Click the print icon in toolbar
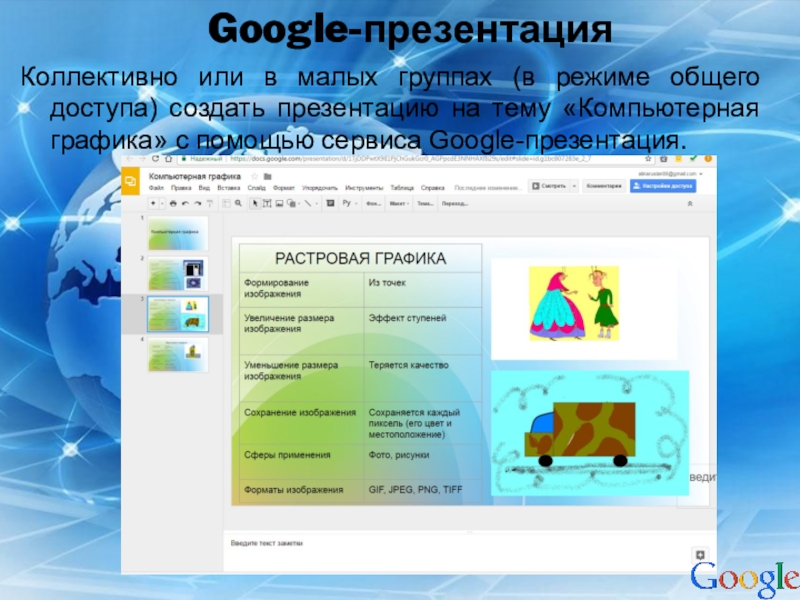800x600 pixels. (173, 203)
